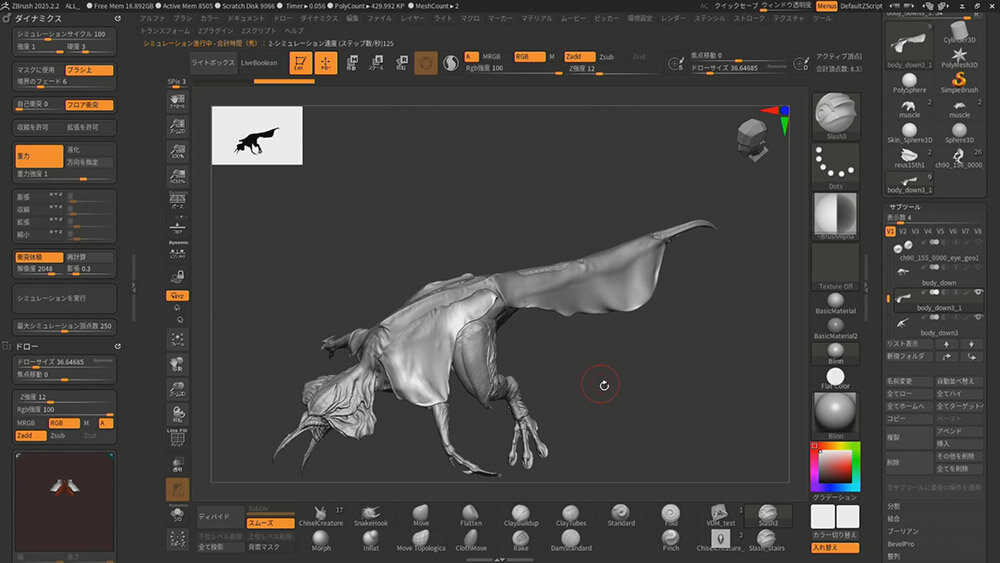
Task: Open the Dots stroke type selector
Action: tap(835, 167)
